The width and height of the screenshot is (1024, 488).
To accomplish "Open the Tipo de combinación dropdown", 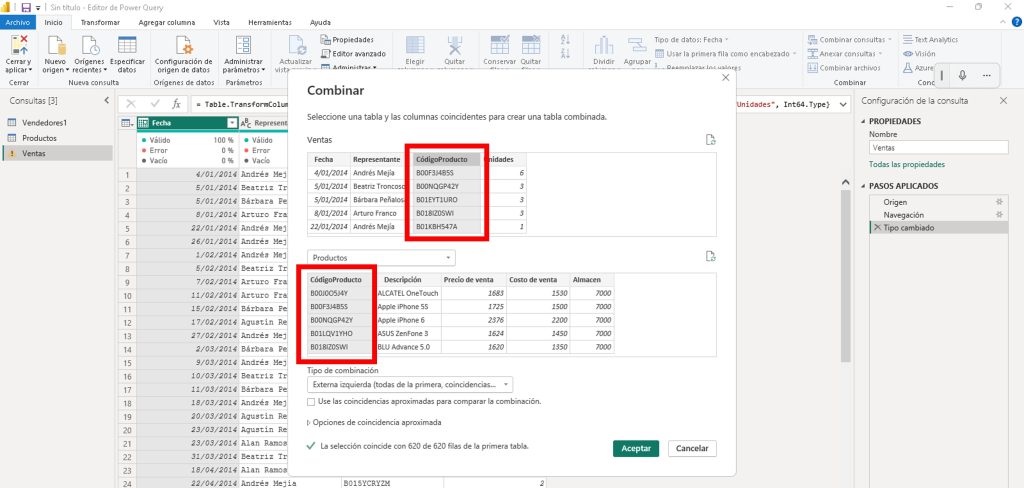I will point(410,384).
